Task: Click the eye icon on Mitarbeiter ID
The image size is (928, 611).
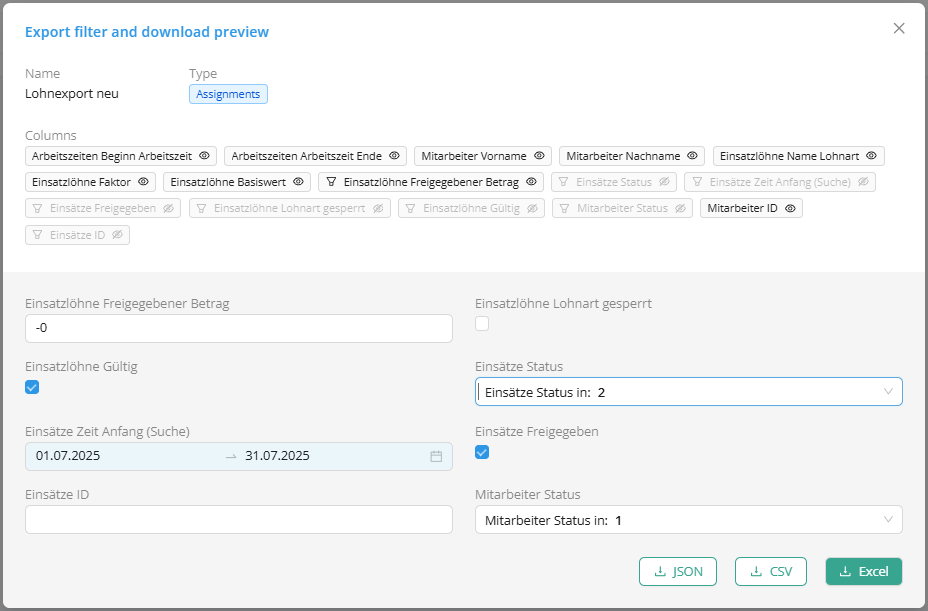Action: tap(790, 208)
